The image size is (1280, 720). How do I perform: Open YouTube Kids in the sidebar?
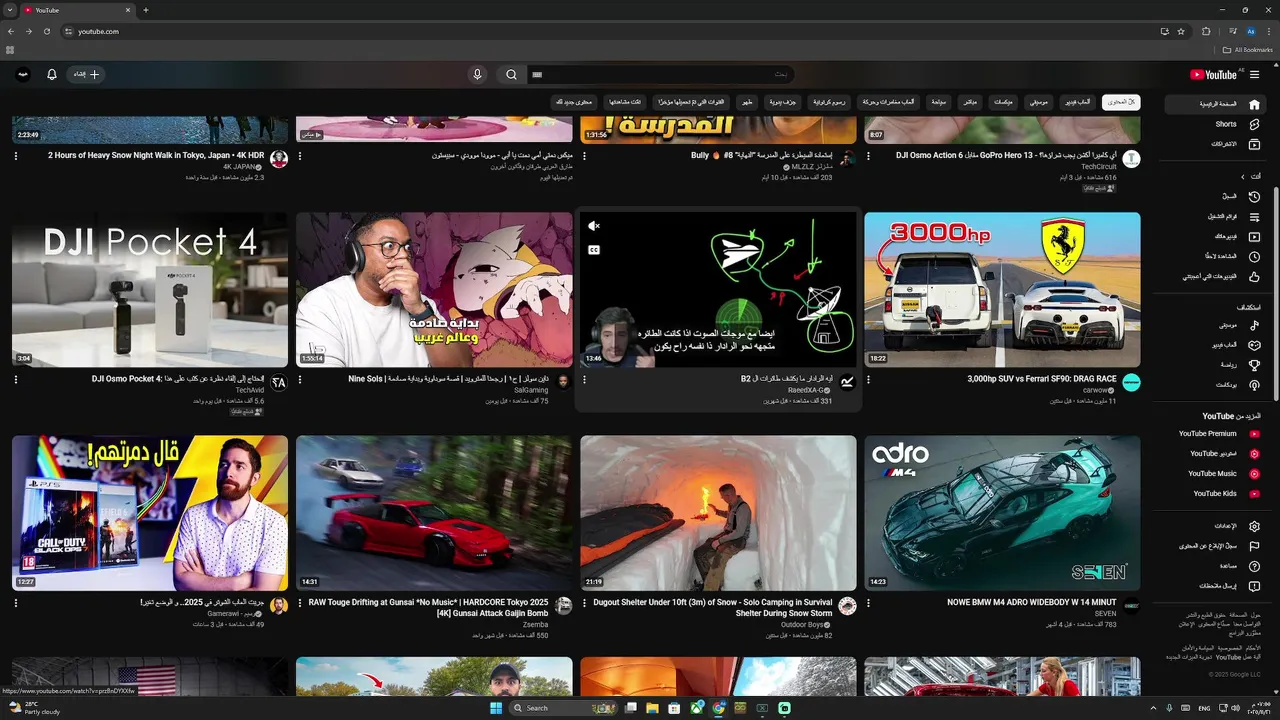tap(1217, 494)
